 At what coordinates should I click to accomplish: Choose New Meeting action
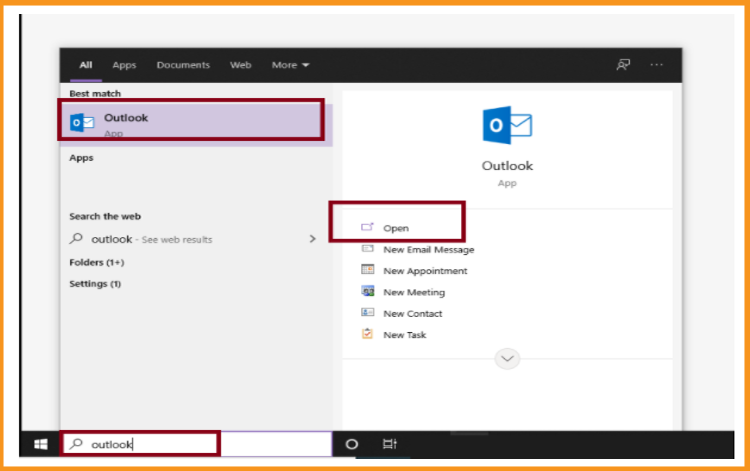(x=414, y=292)
